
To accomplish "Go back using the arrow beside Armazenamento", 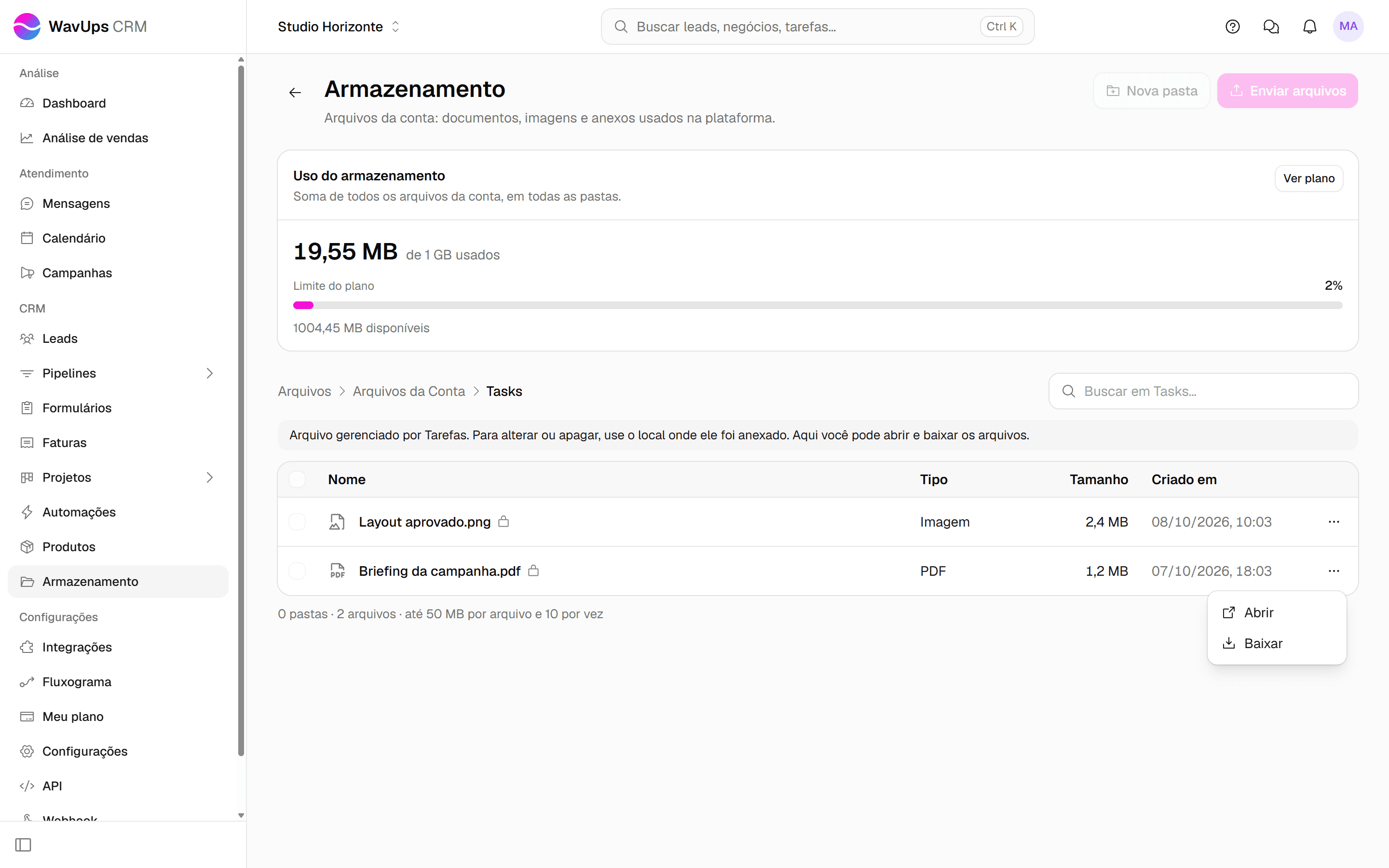I will (295, 93).
